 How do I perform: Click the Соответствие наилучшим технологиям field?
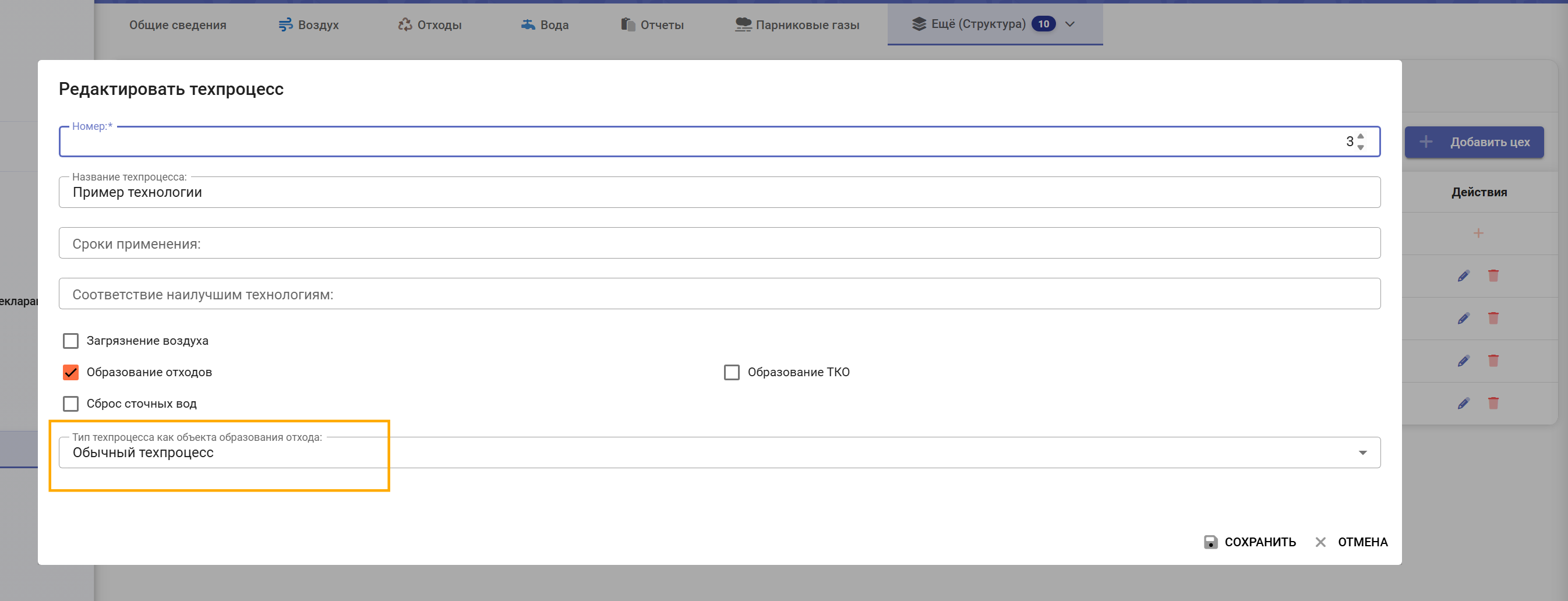[x=719, y=294]
